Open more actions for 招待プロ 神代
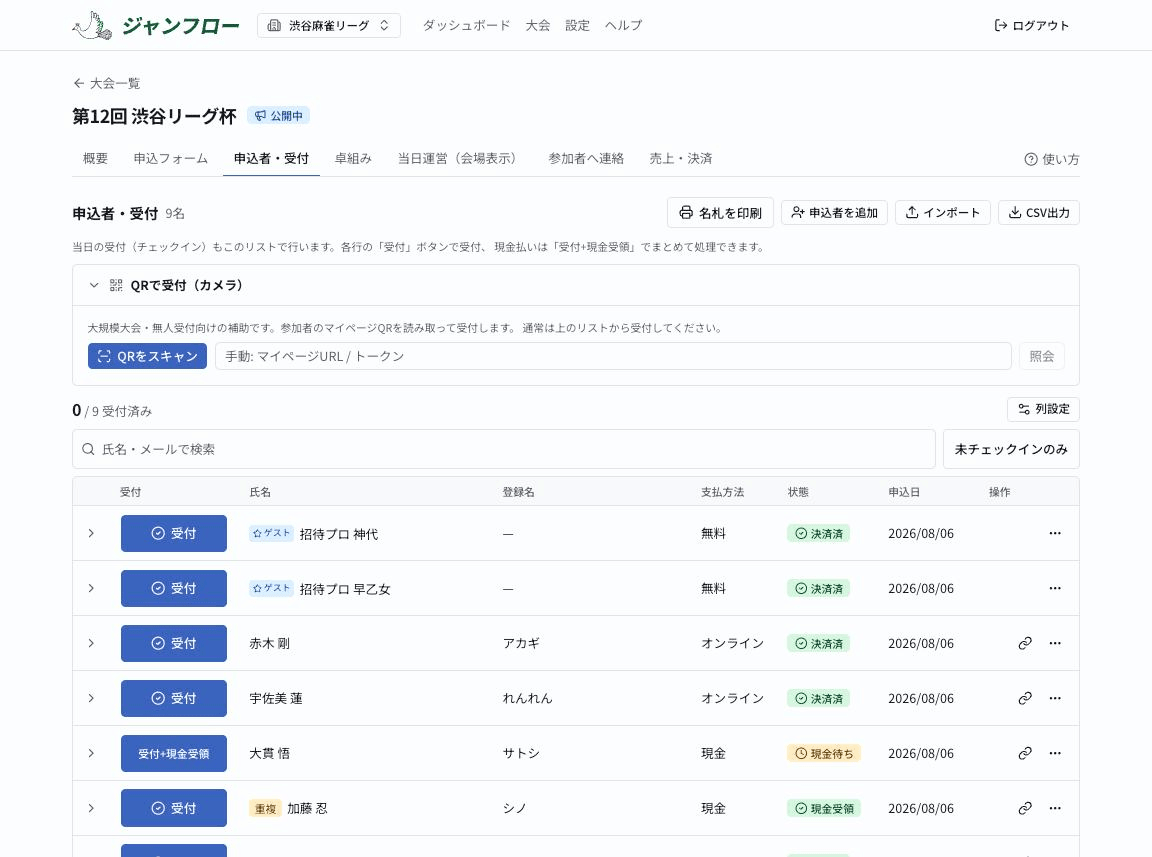The image size is (1152, 857). click(x=1055, y=533)
